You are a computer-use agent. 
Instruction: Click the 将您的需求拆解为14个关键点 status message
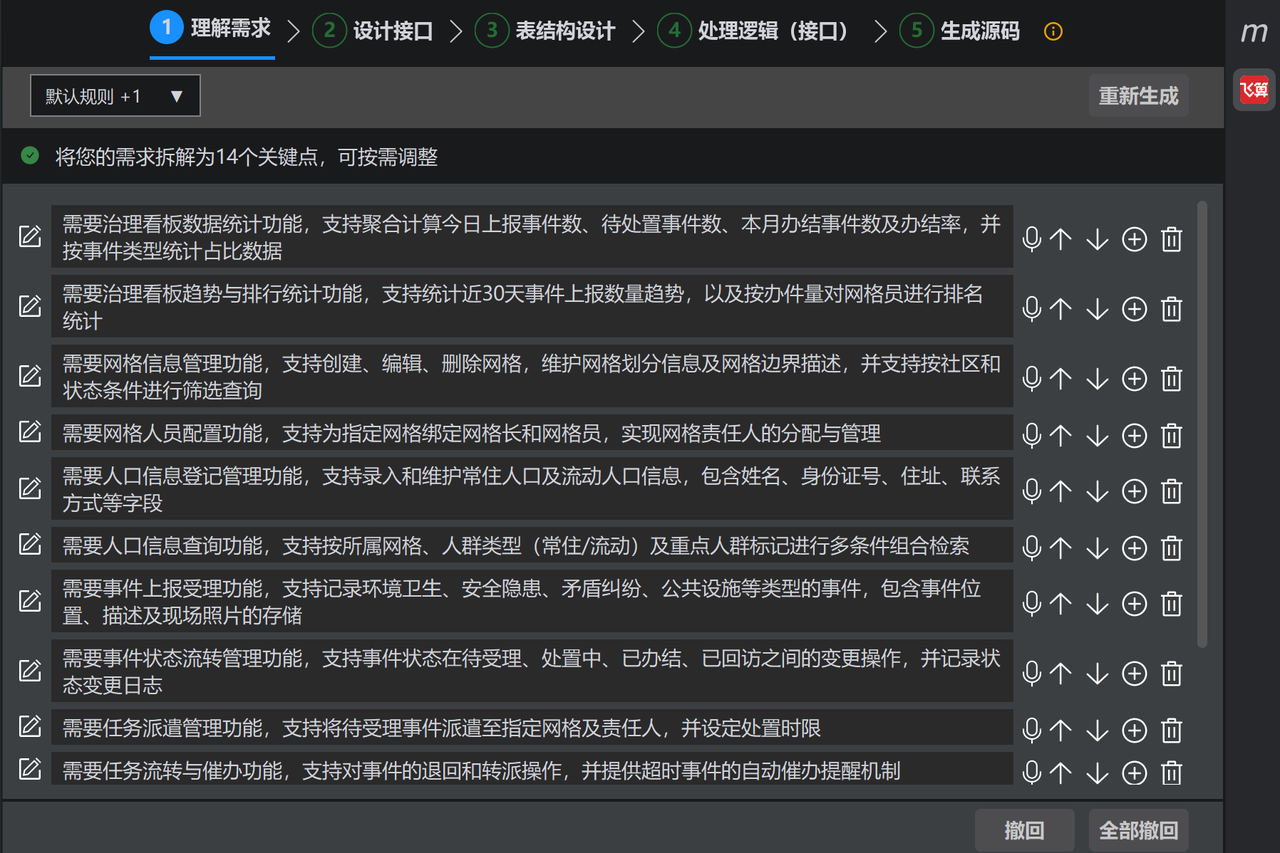(x=246, y=157)
